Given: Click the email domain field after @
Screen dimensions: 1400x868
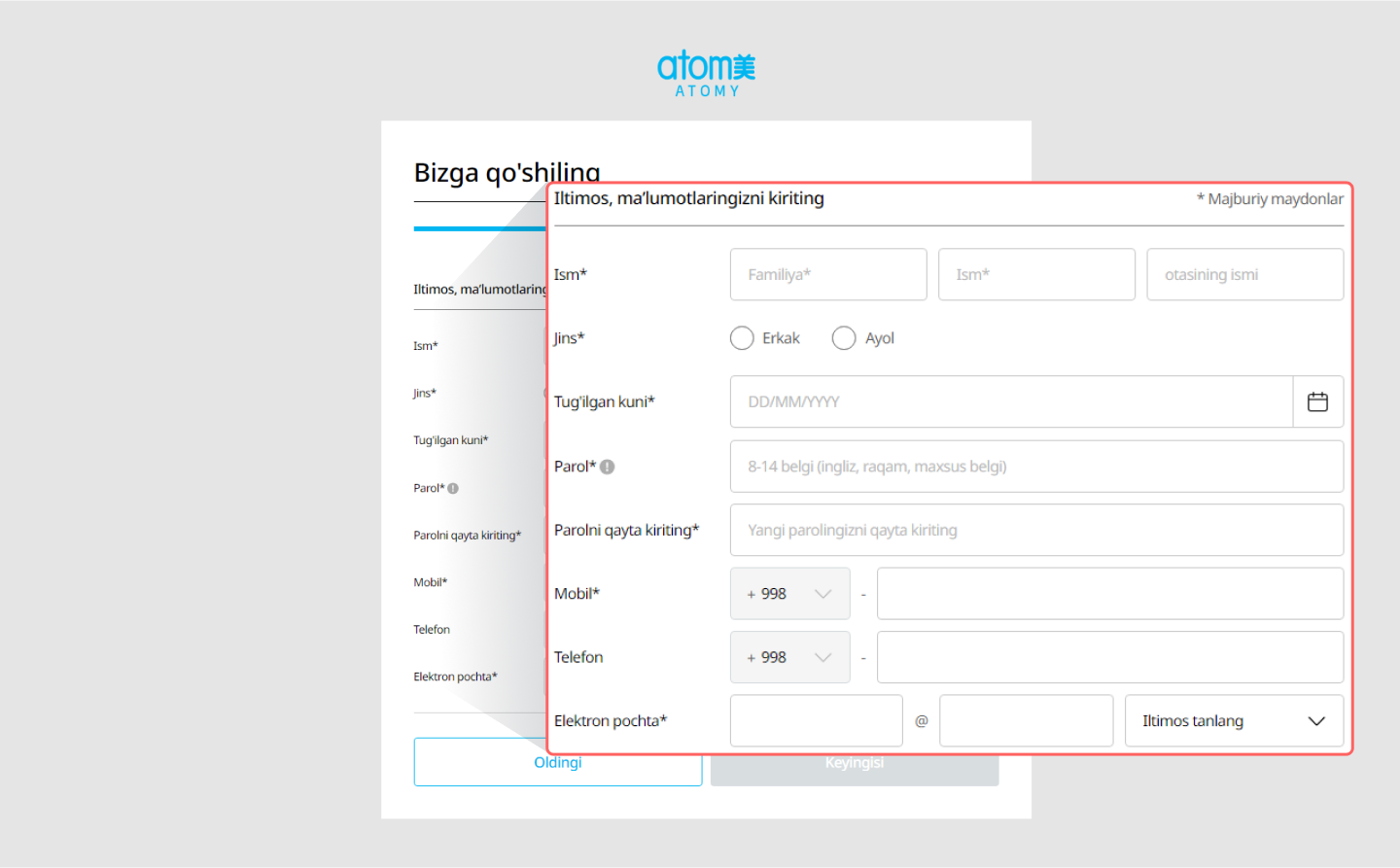Looking at the screenshot, I should click(1026, 721).
